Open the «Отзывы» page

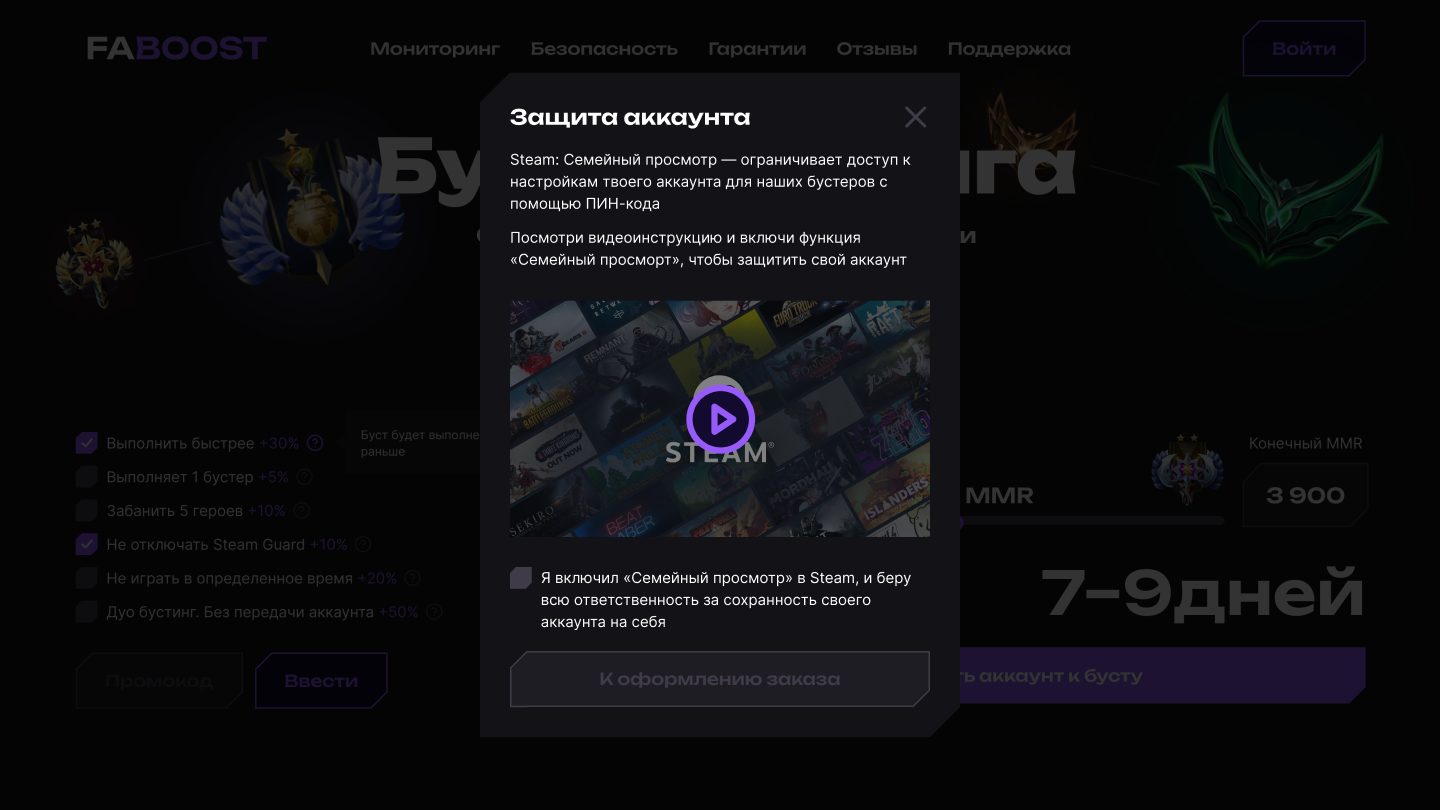point(877,49)
